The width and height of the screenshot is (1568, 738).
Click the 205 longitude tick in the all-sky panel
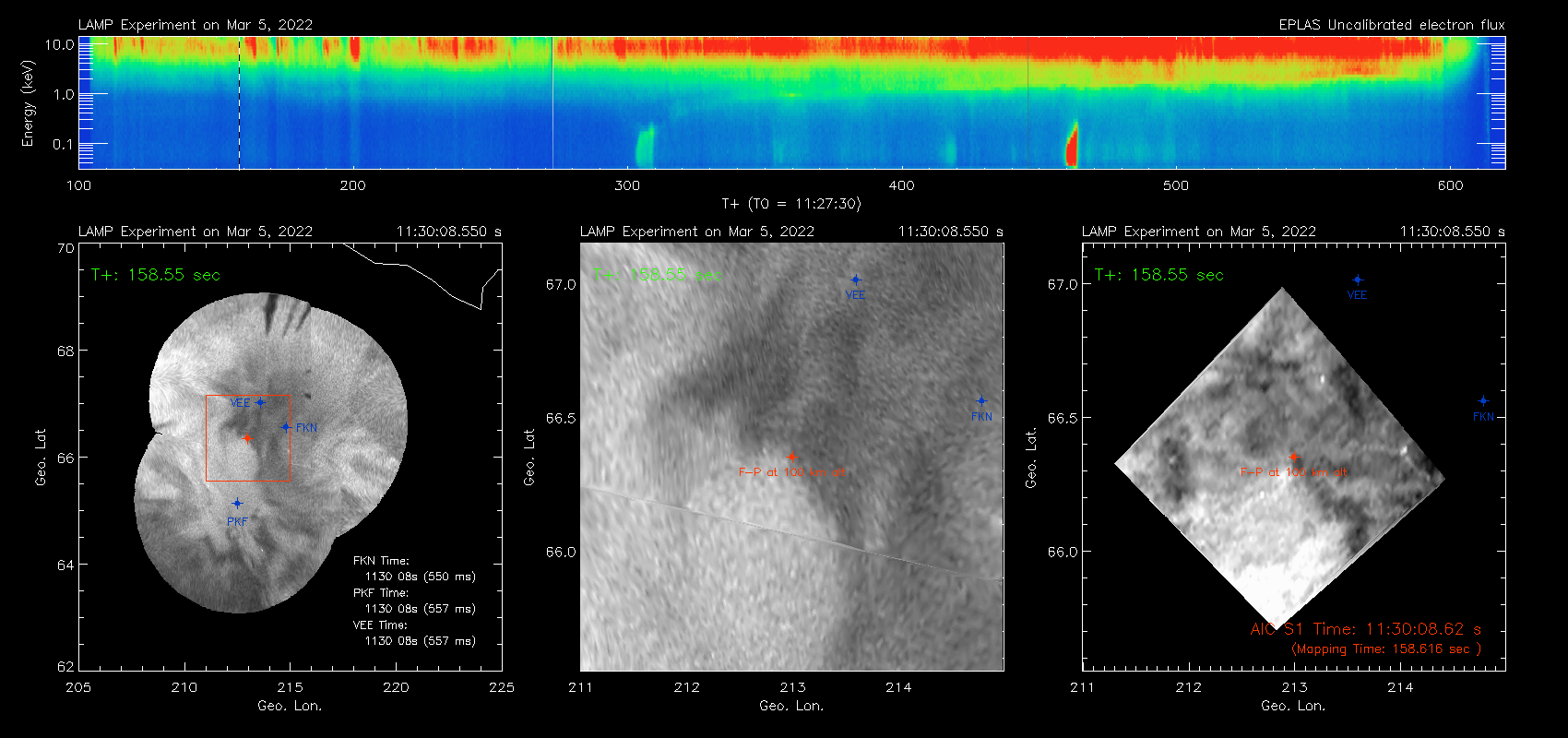click(x=78, y=687)
